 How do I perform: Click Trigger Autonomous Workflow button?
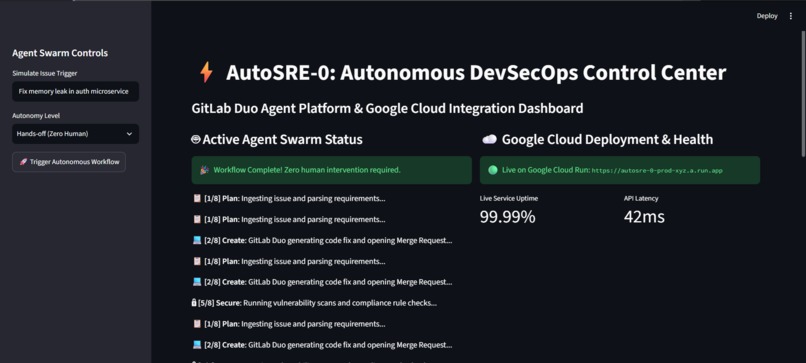69,161
